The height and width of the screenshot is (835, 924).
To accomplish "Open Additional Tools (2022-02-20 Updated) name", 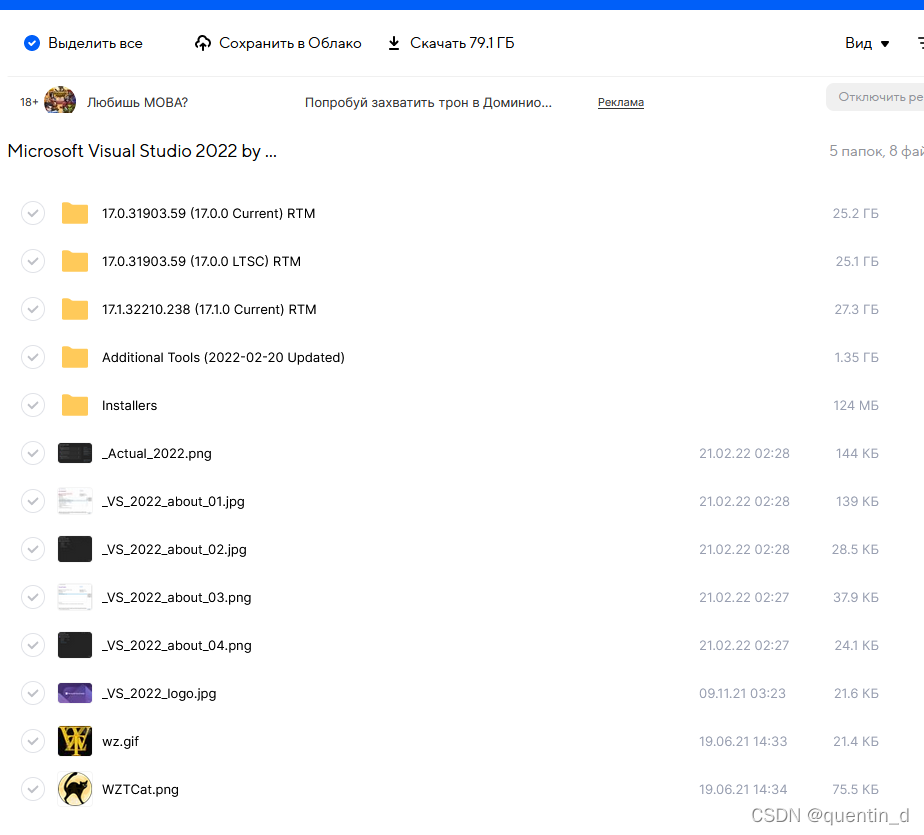I will pyautogui.click(x=223, y=357).
